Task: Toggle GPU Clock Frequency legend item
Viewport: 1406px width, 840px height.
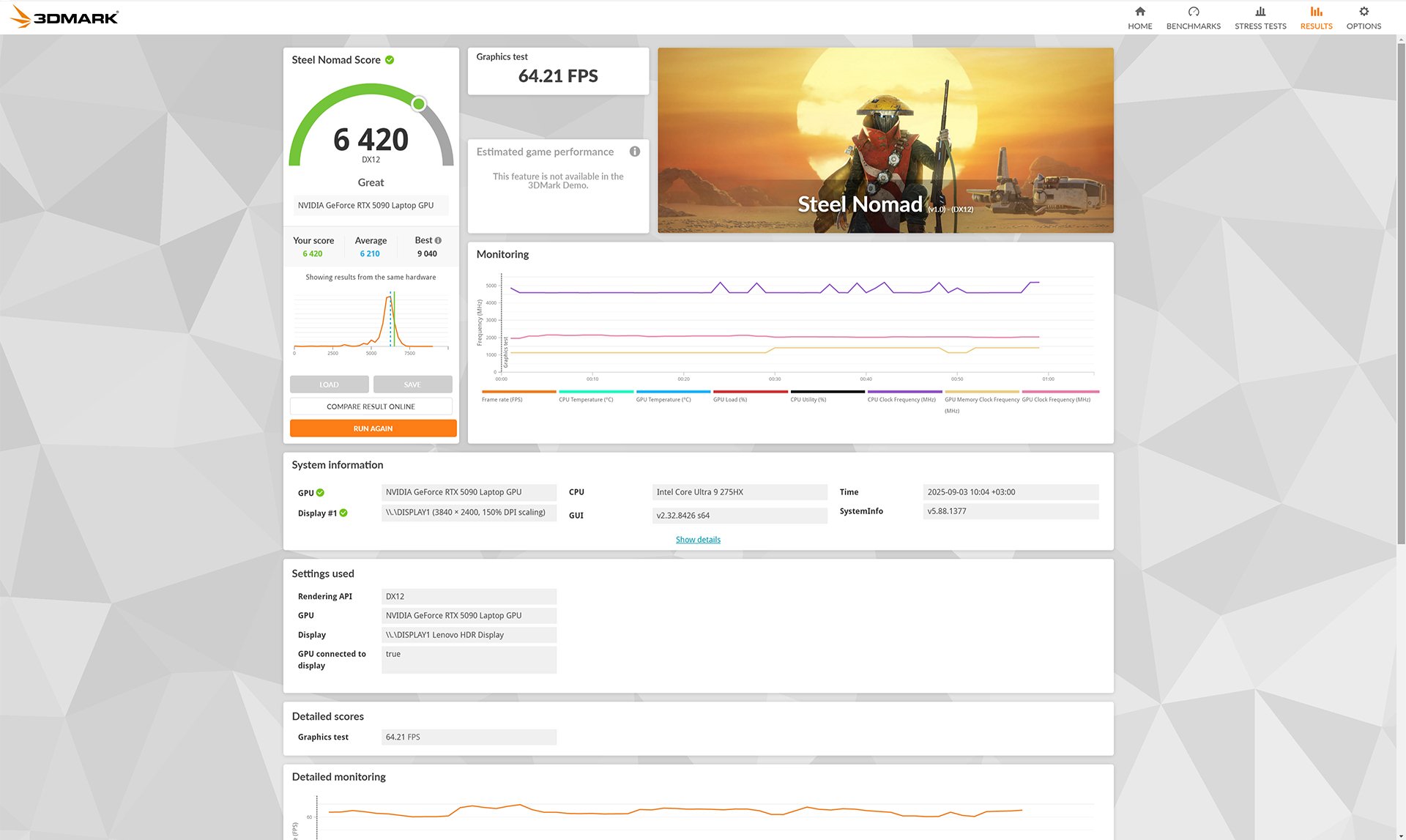Action: tap(1060, 395)
